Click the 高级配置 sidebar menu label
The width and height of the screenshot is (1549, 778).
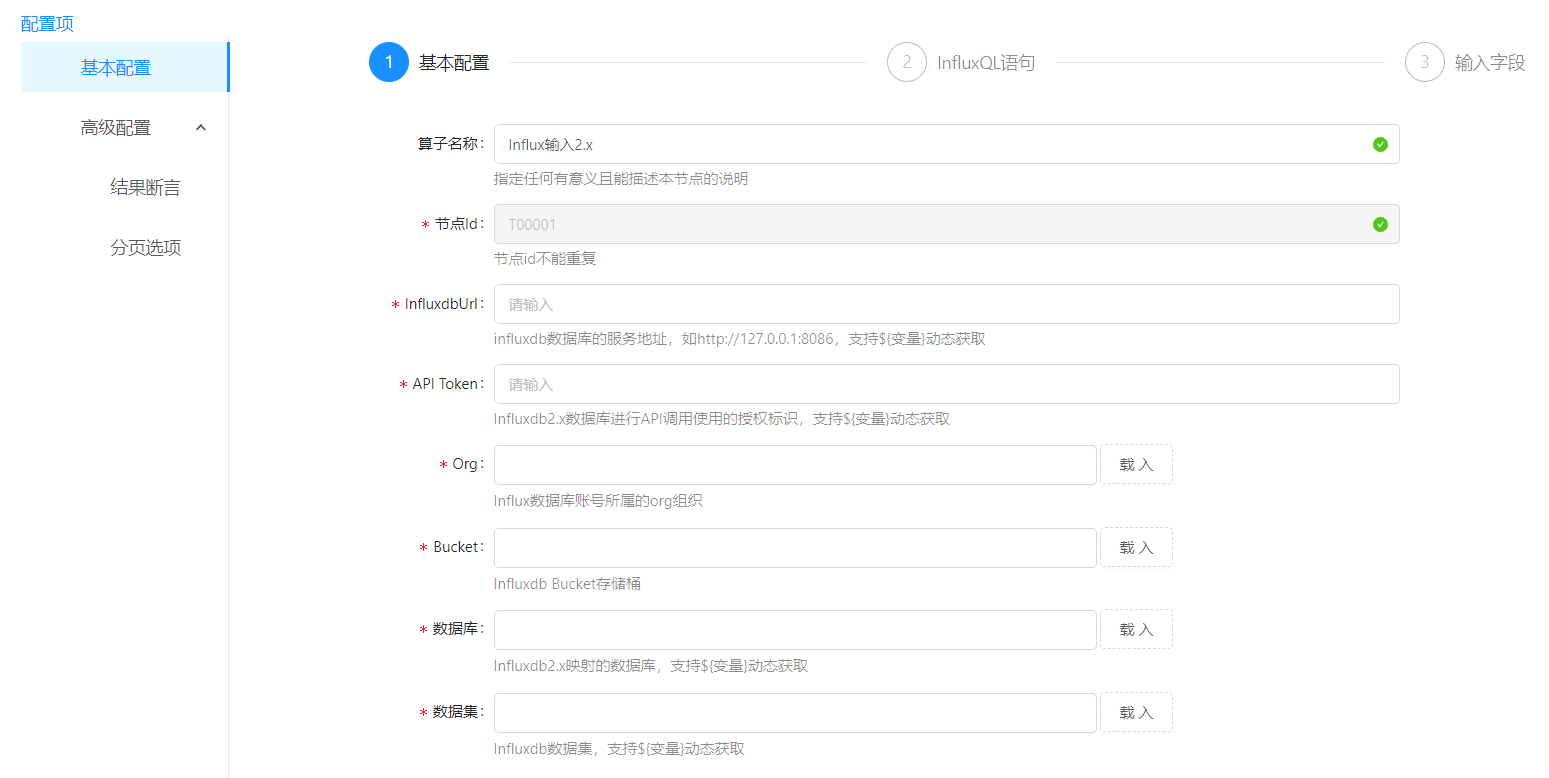(116, 127)
